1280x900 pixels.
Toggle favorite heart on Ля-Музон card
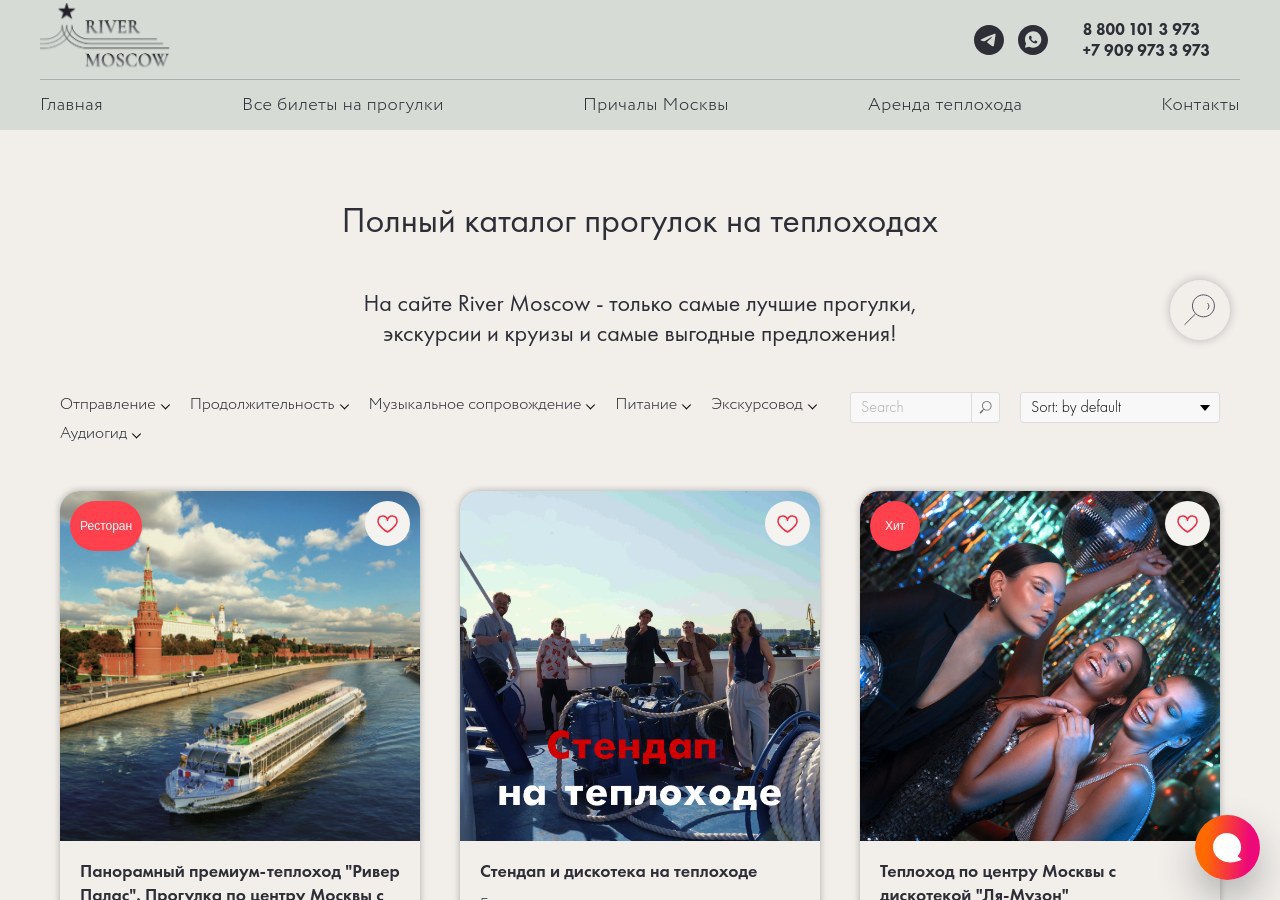pos(1187,523)
